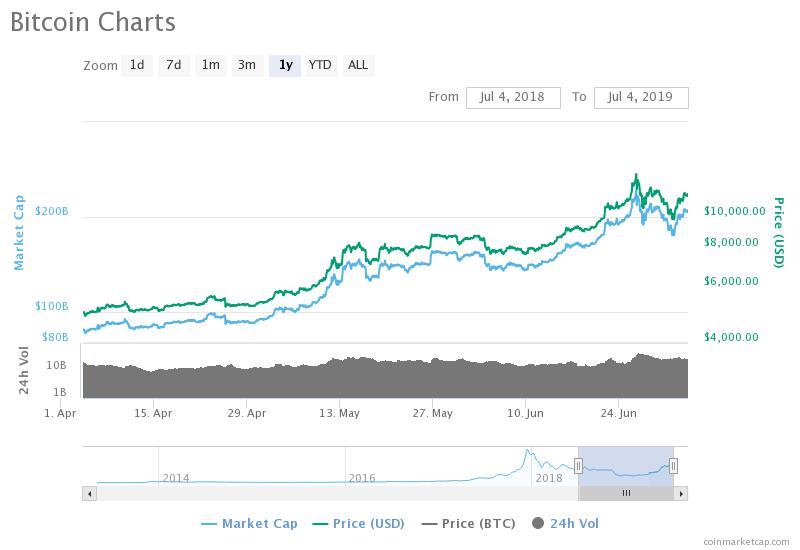Click the $6,000.00 price label

(x=731, y=281)
